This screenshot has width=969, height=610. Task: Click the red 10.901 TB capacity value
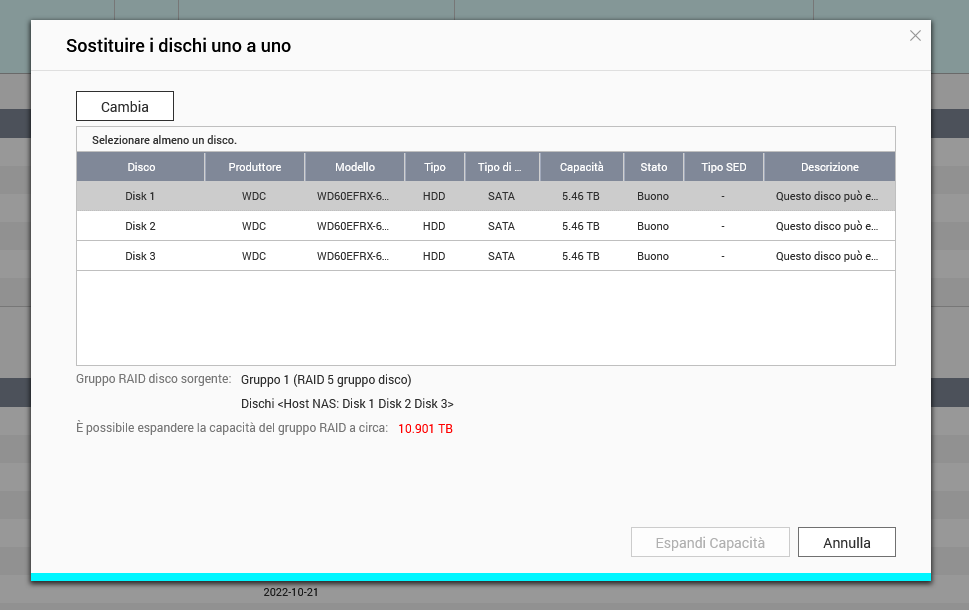(x=425, y=429)
